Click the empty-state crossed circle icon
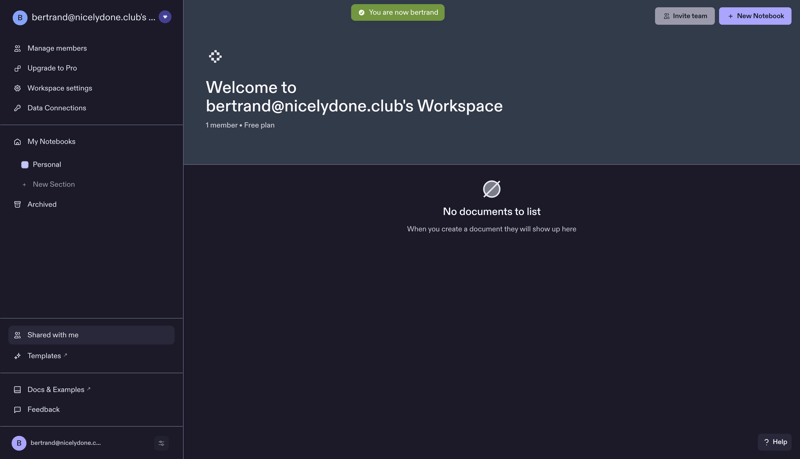 point(492,189)
